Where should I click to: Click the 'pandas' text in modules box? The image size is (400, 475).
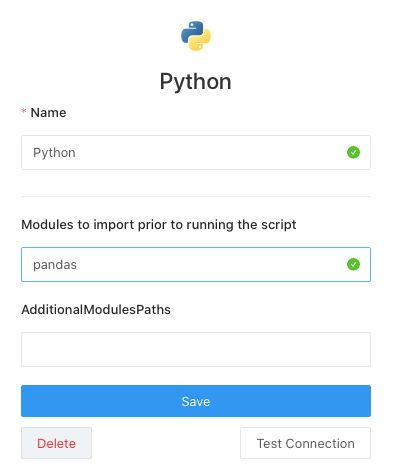coord(55,265)
